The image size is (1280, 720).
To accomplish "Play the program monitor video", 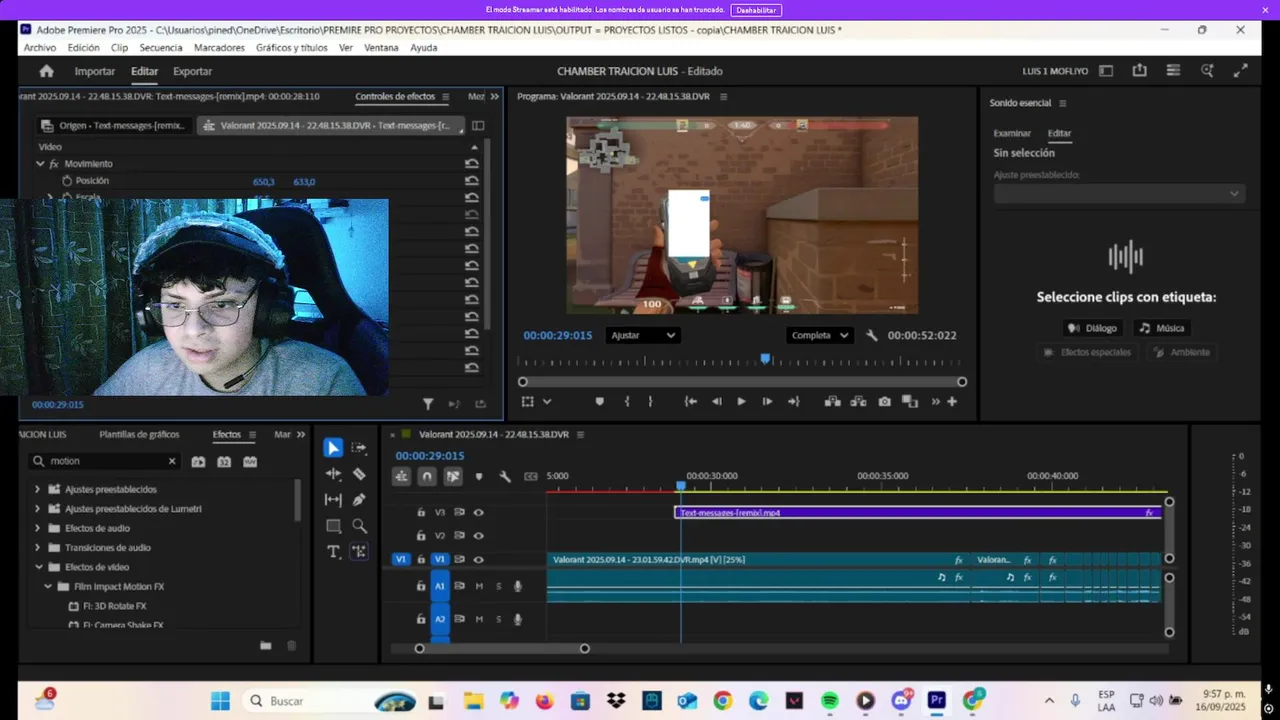I will [741, 402].
